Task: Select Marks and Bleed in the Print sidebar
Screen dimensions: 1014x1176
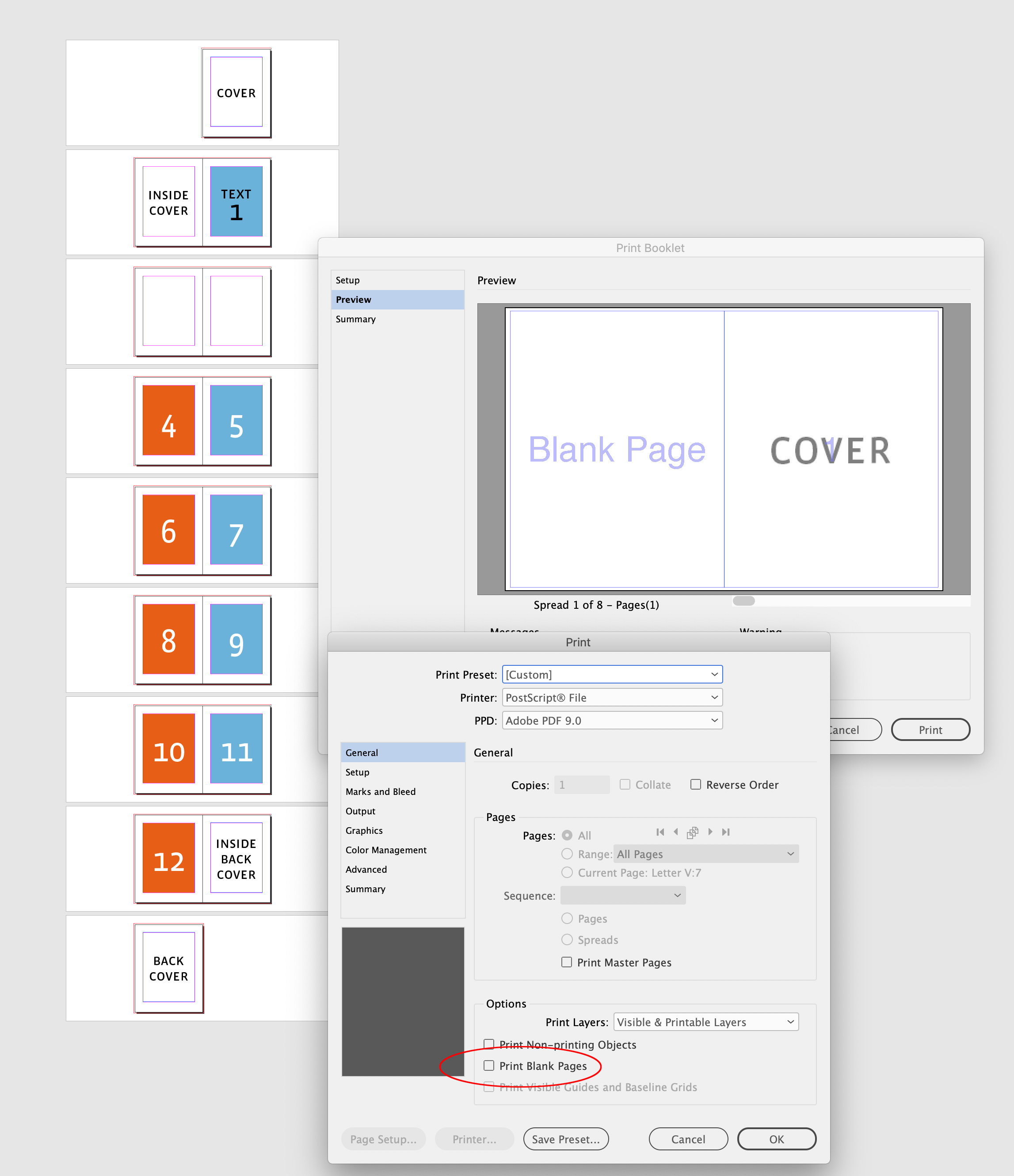Action: (x=380, y=791)
